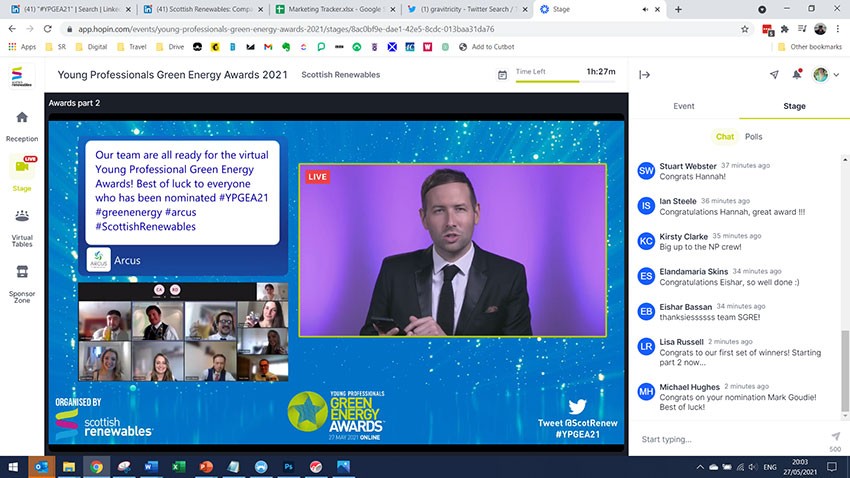View notifications bell icon
850x478 pixels.
point(797,75)
